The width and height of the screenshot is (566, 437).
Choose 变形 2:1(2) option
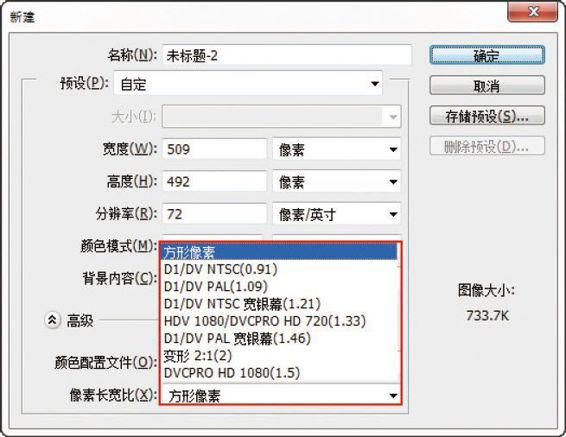pos(279,356)
